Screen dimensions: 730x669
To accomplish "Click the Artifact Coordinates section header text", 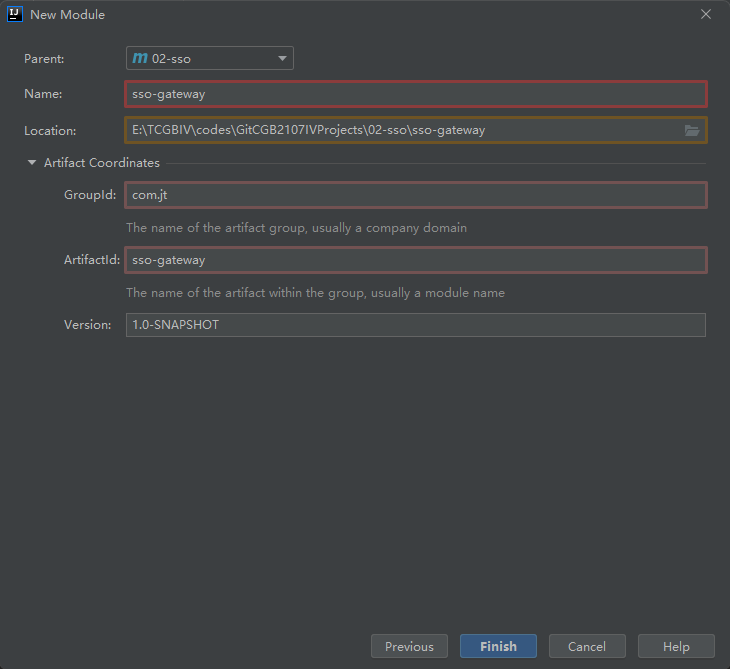I will click(101, 163).
